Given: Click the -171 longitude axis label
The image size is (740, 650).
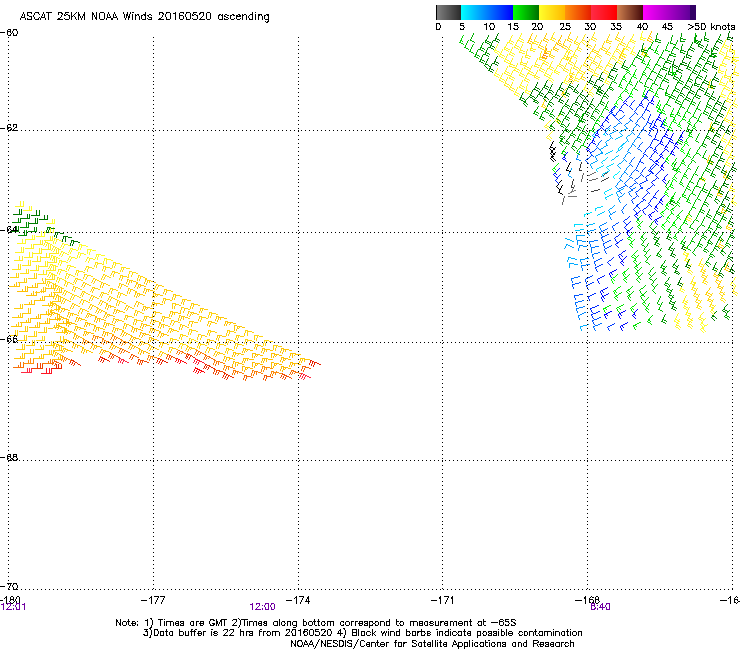Looking at the screenshot, I should coord(442,600).
